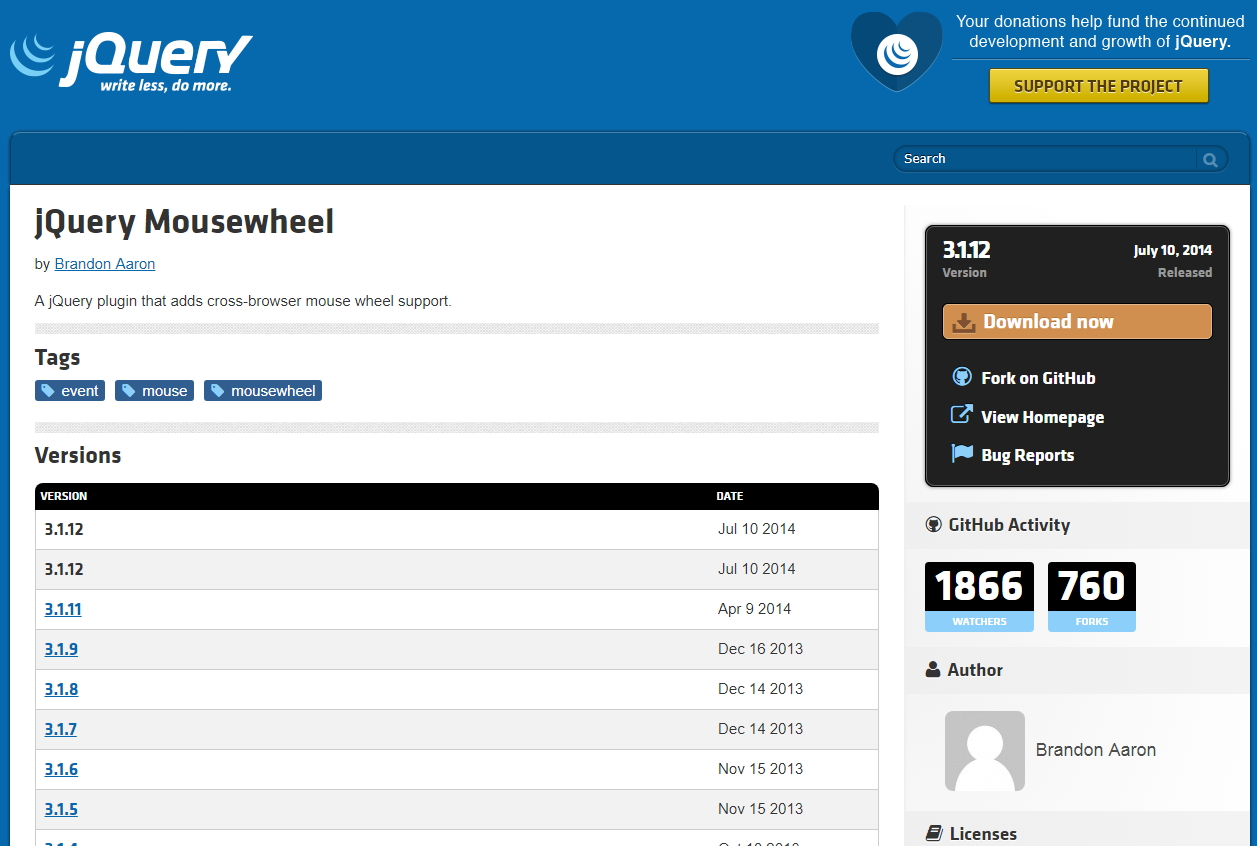Viewport: 1257px width, 846px height.
Task: Click the heart donation icon
Action: click(896, 52)
